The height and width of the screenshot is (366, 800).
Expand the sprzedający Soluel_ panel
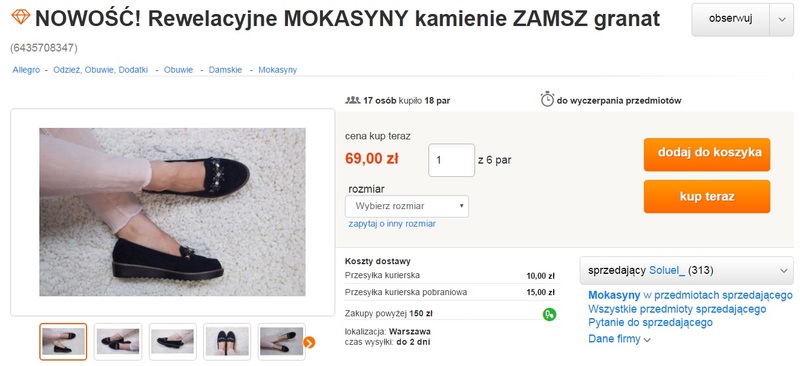(687, 271)
